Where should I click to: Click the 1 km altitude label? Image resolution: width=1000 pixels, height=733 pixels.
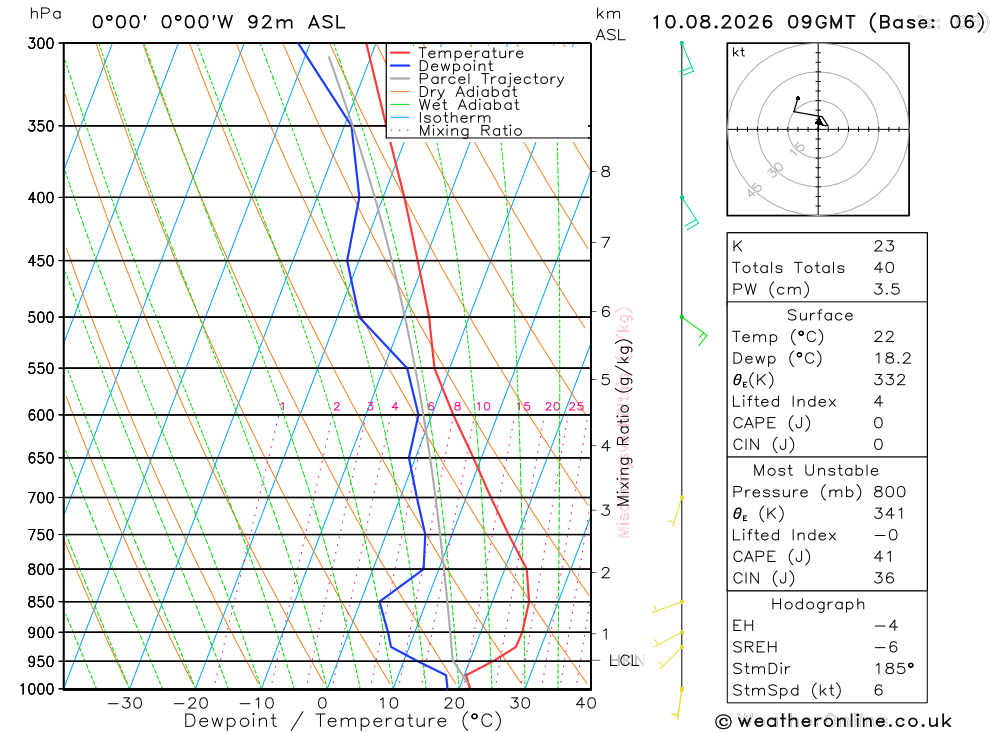coord(605,634)
